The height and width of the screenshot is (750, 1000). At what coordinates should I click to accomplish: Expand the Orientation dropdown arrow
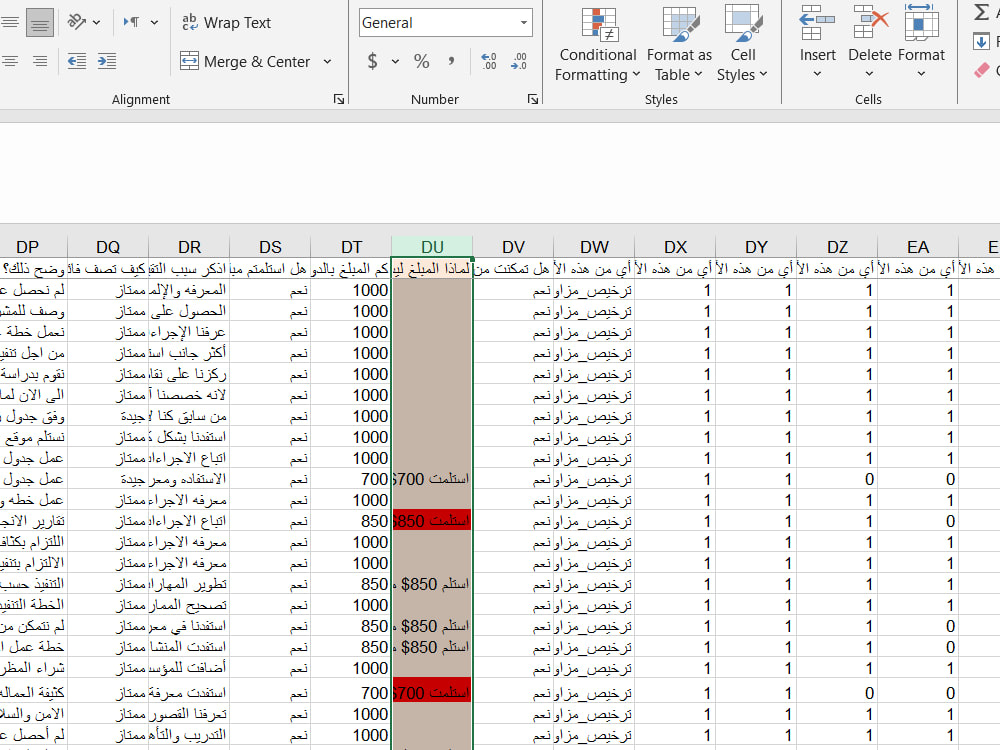[96, 23]
